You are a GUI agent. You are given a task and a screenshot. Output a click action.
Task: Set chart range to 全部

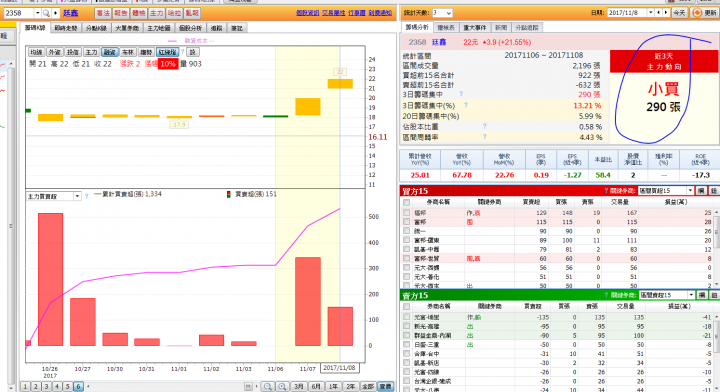tap(368, 386)
